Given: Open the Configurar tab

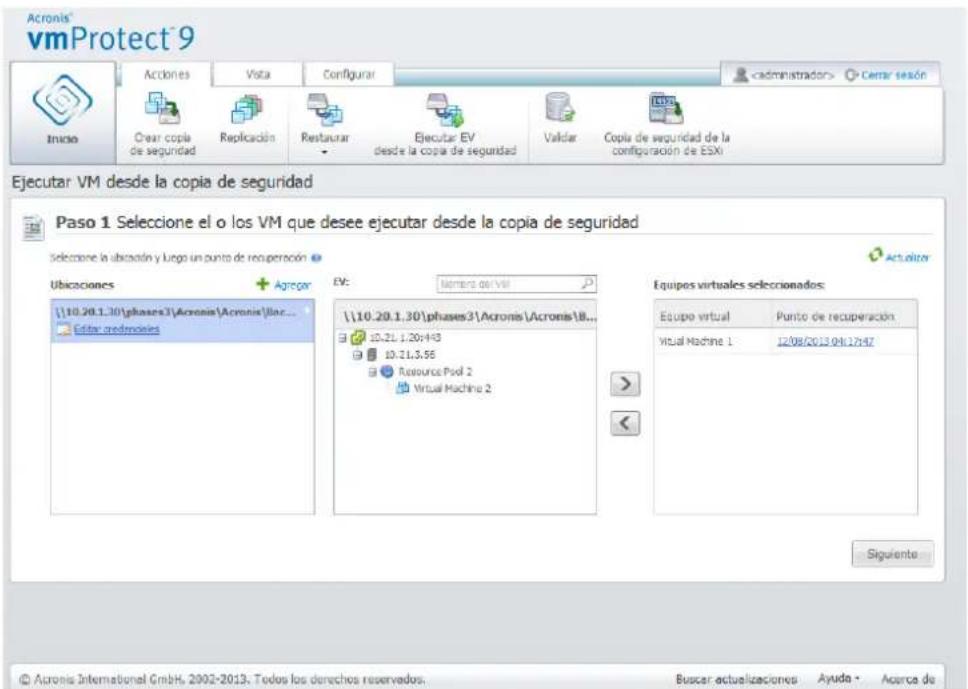Looking at the screenshot, I should [x=349, y=75].
